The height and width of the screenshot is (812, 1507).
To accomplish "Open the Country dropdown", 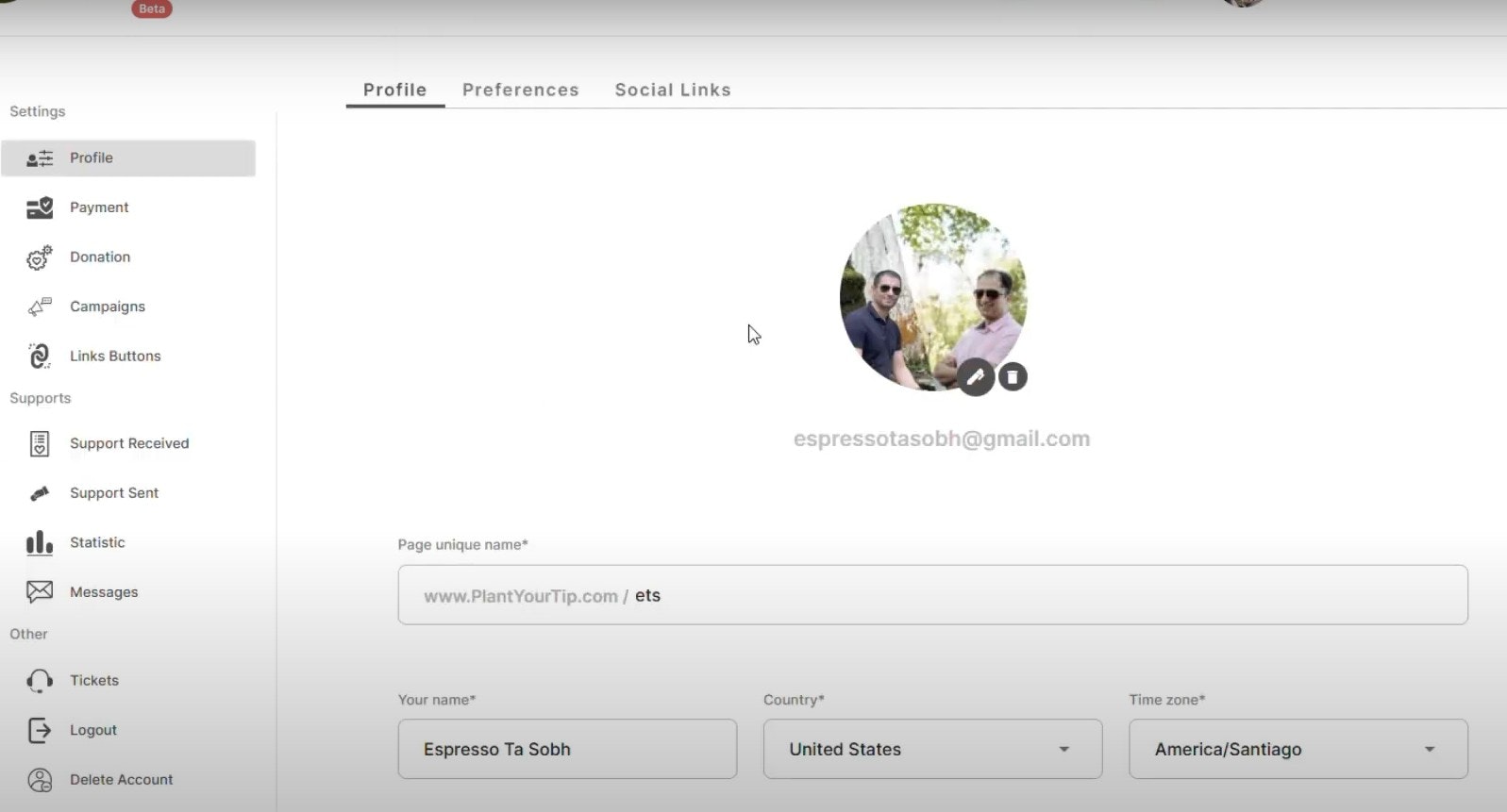I will click(932, 749).
